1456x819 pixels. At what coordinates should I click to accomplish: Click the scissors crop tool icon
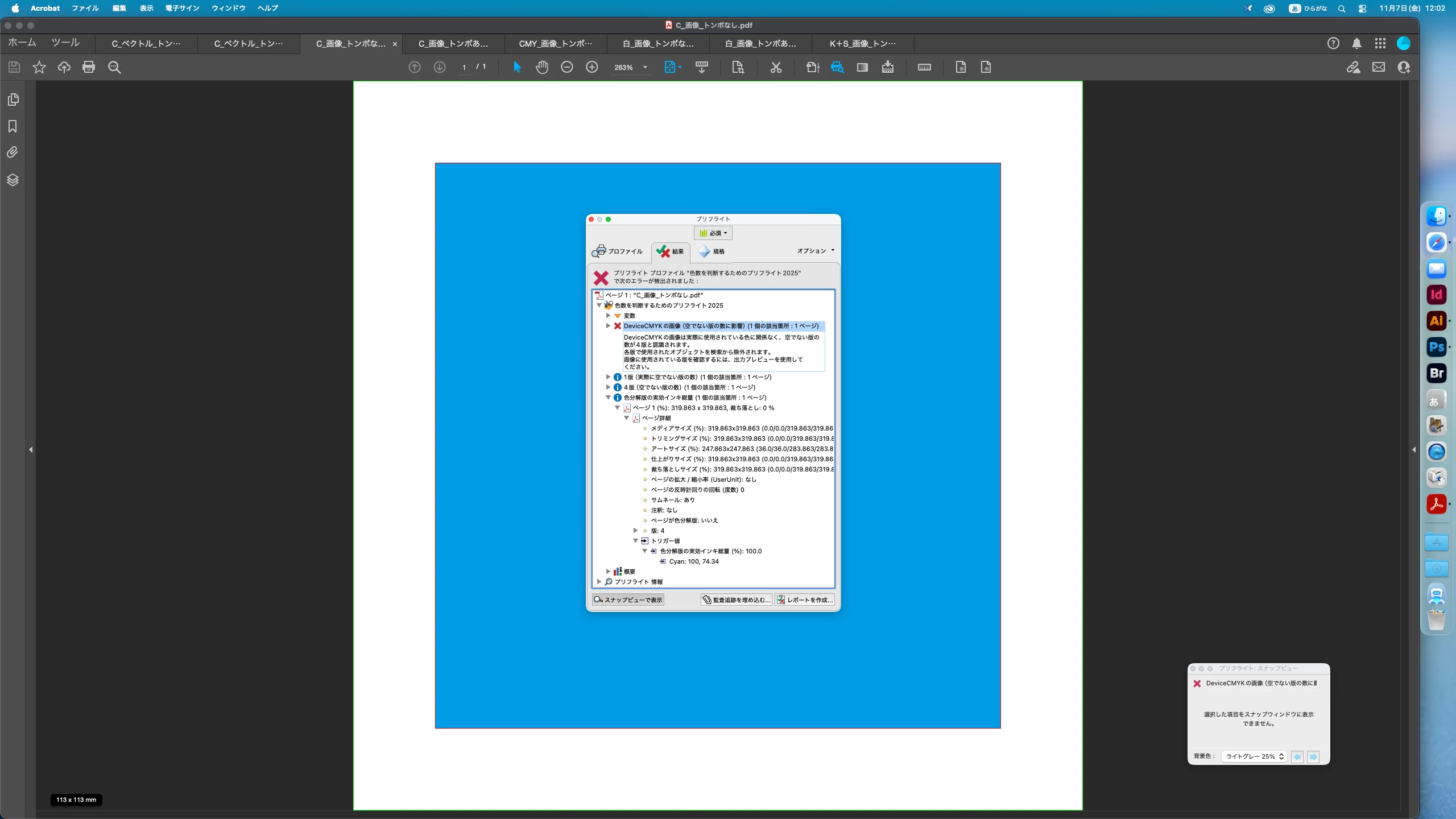pos(776,67)
